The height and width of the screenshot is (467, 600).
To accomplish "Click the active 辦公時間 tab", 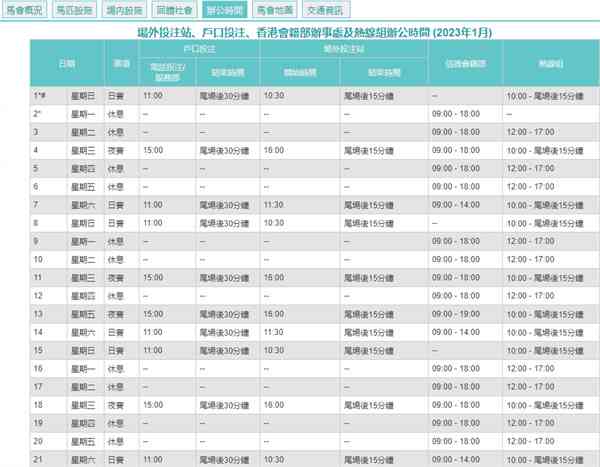I will coord(222,11).
